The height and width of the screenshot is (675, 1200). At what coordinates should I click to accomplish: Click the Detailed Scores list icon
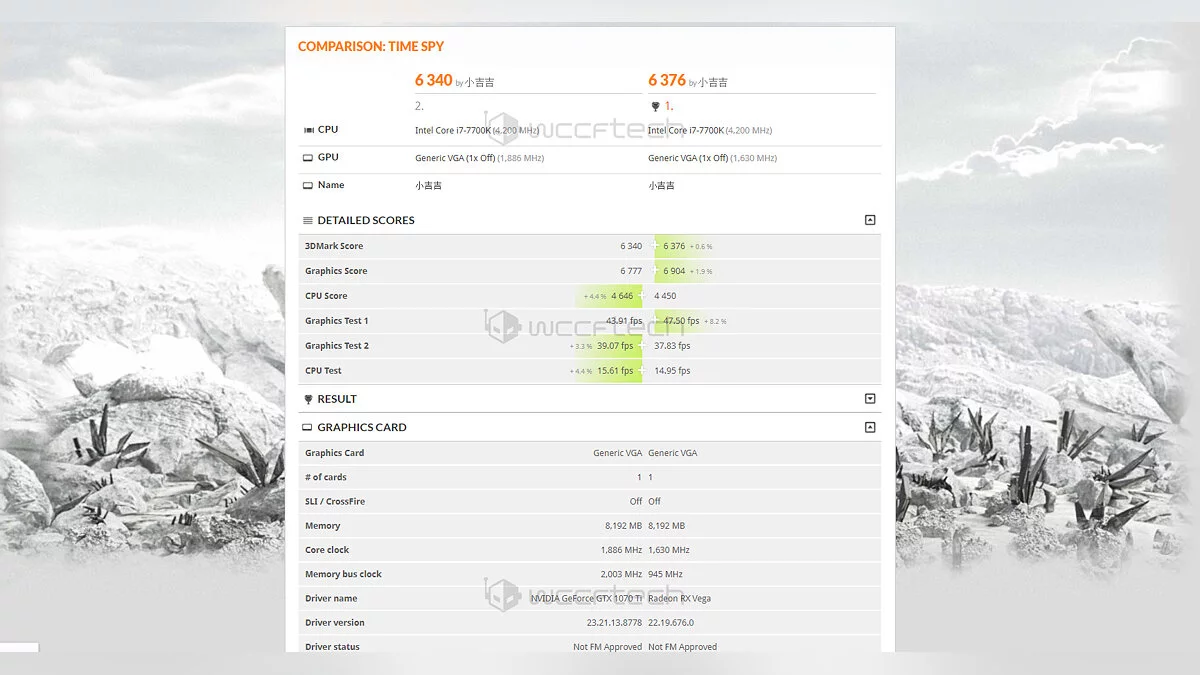308,220
